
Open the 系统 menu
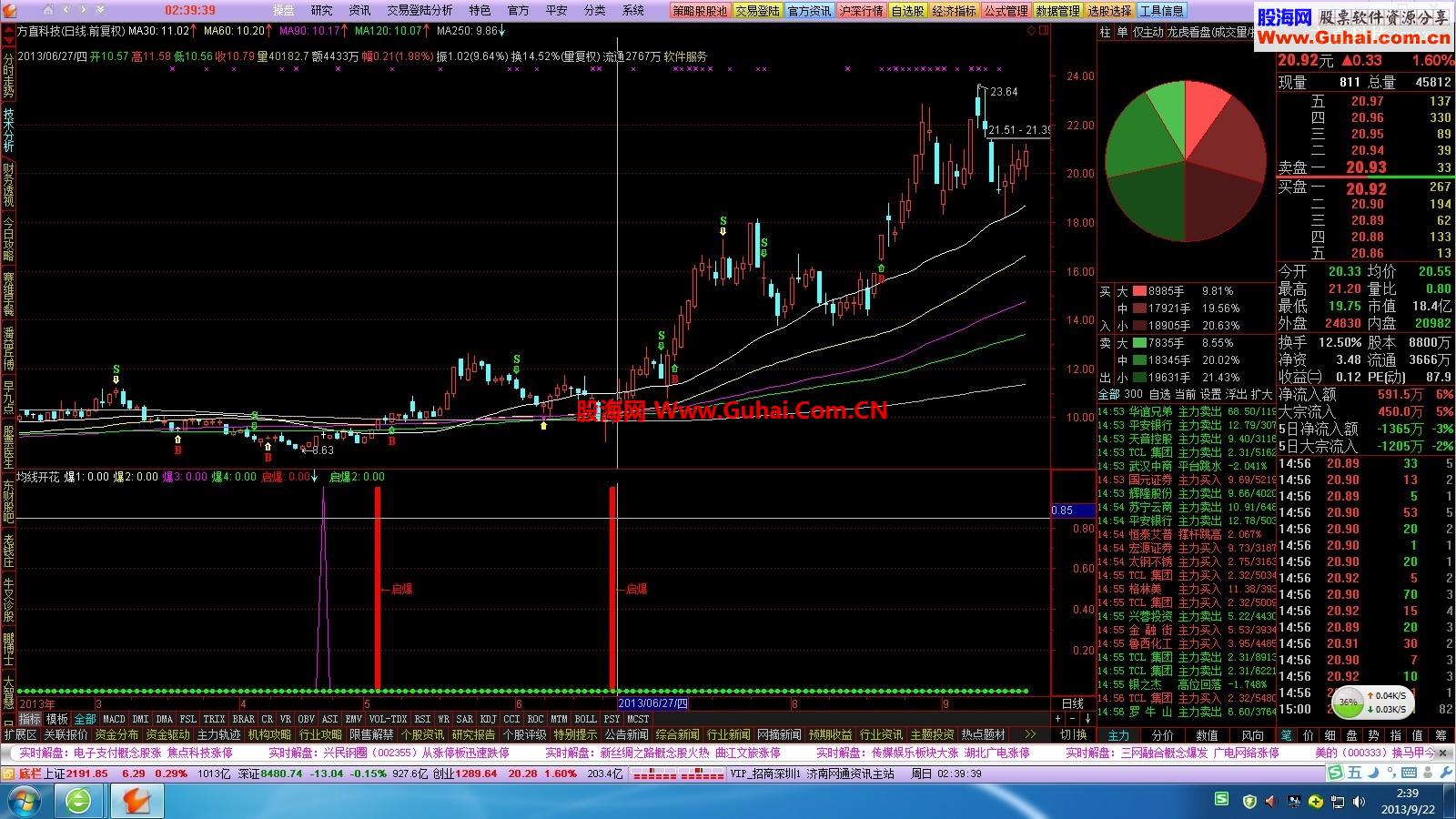[x=632, y=11]
